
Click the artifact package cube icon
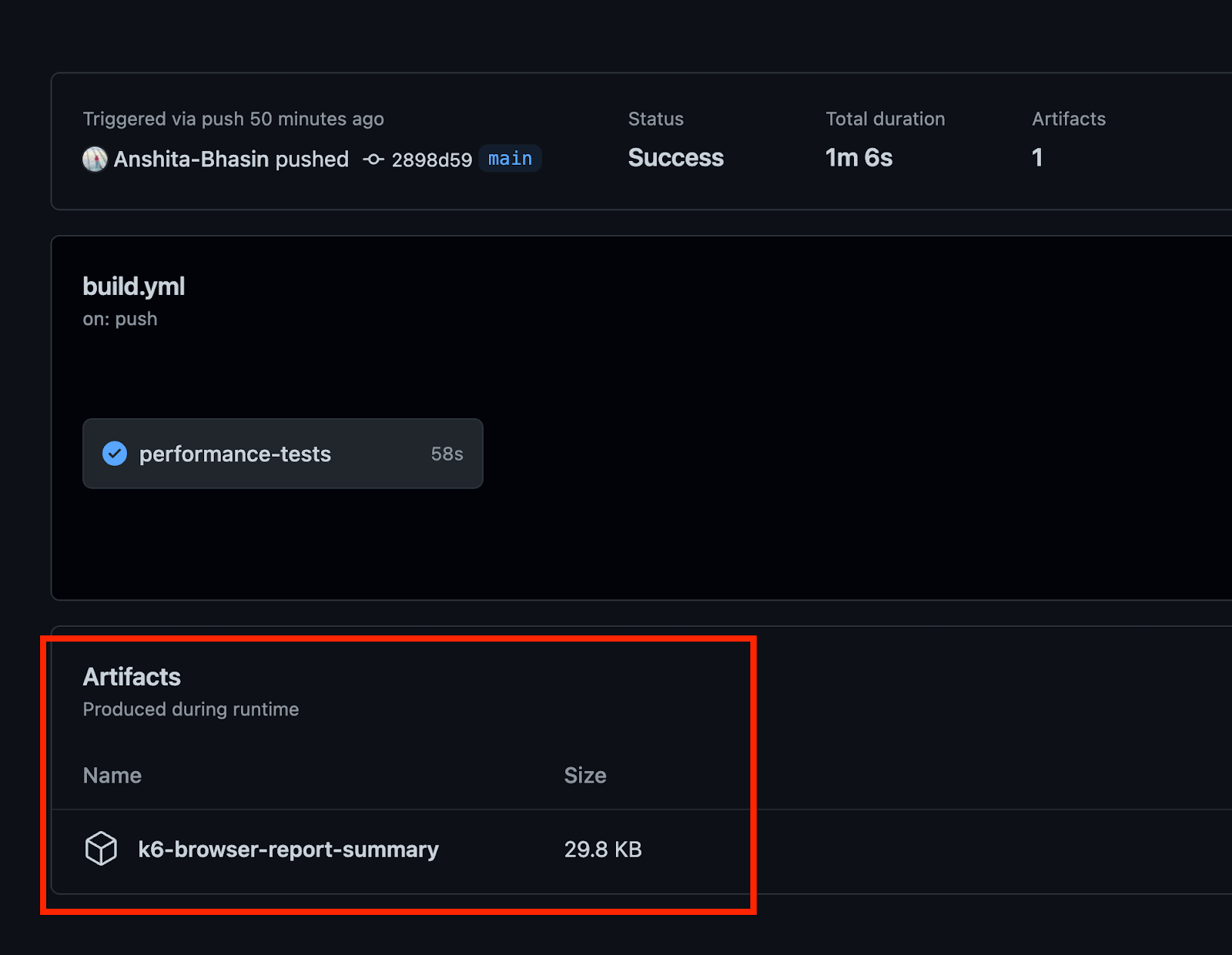[101, 849]
